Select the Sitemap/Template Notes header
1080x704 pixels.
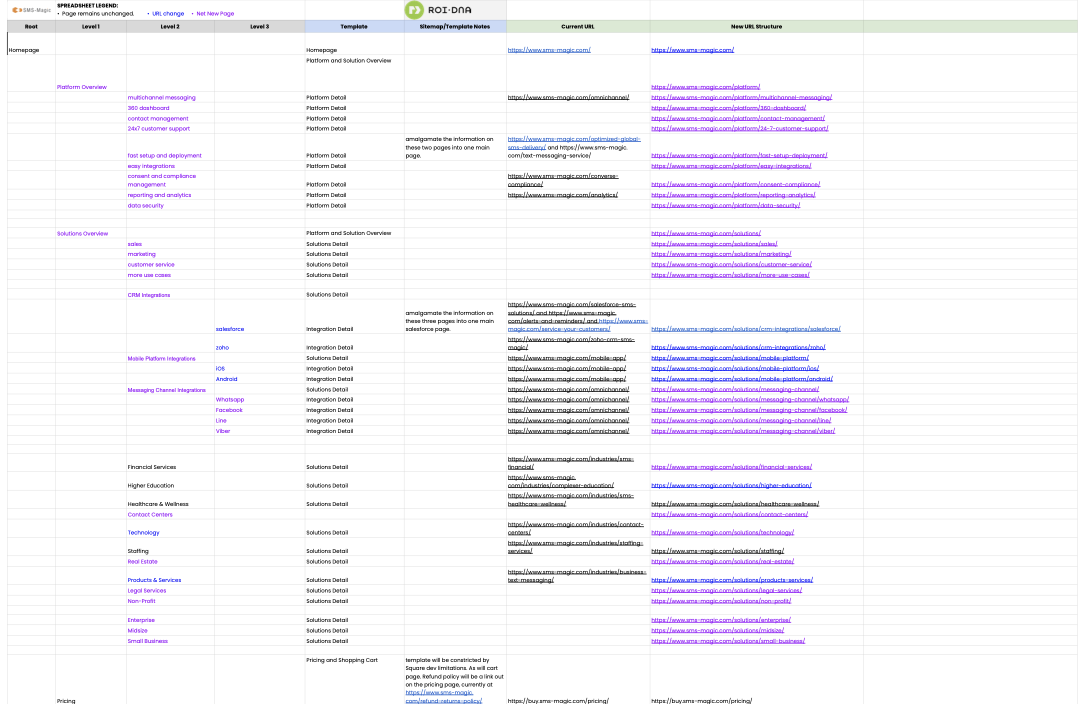click(455, 27)
